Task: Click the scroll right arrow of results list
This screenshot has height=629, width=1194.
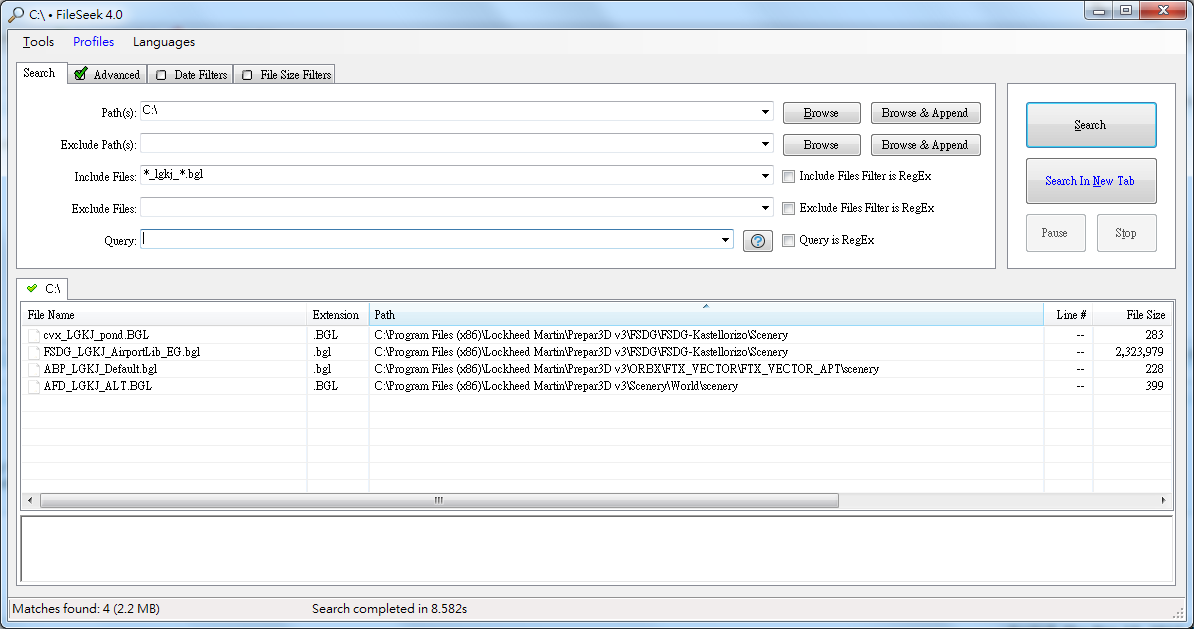Action: (1162, 500)
